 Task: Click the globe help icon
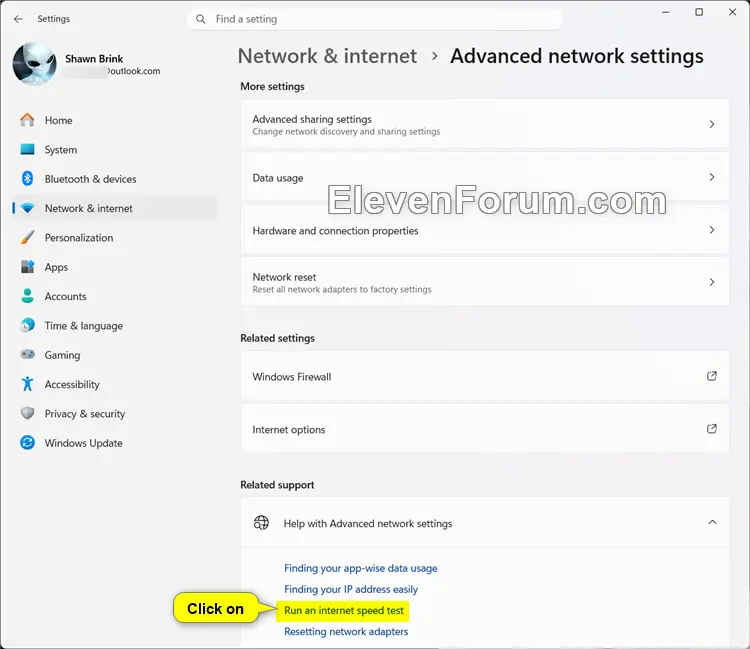261,523
